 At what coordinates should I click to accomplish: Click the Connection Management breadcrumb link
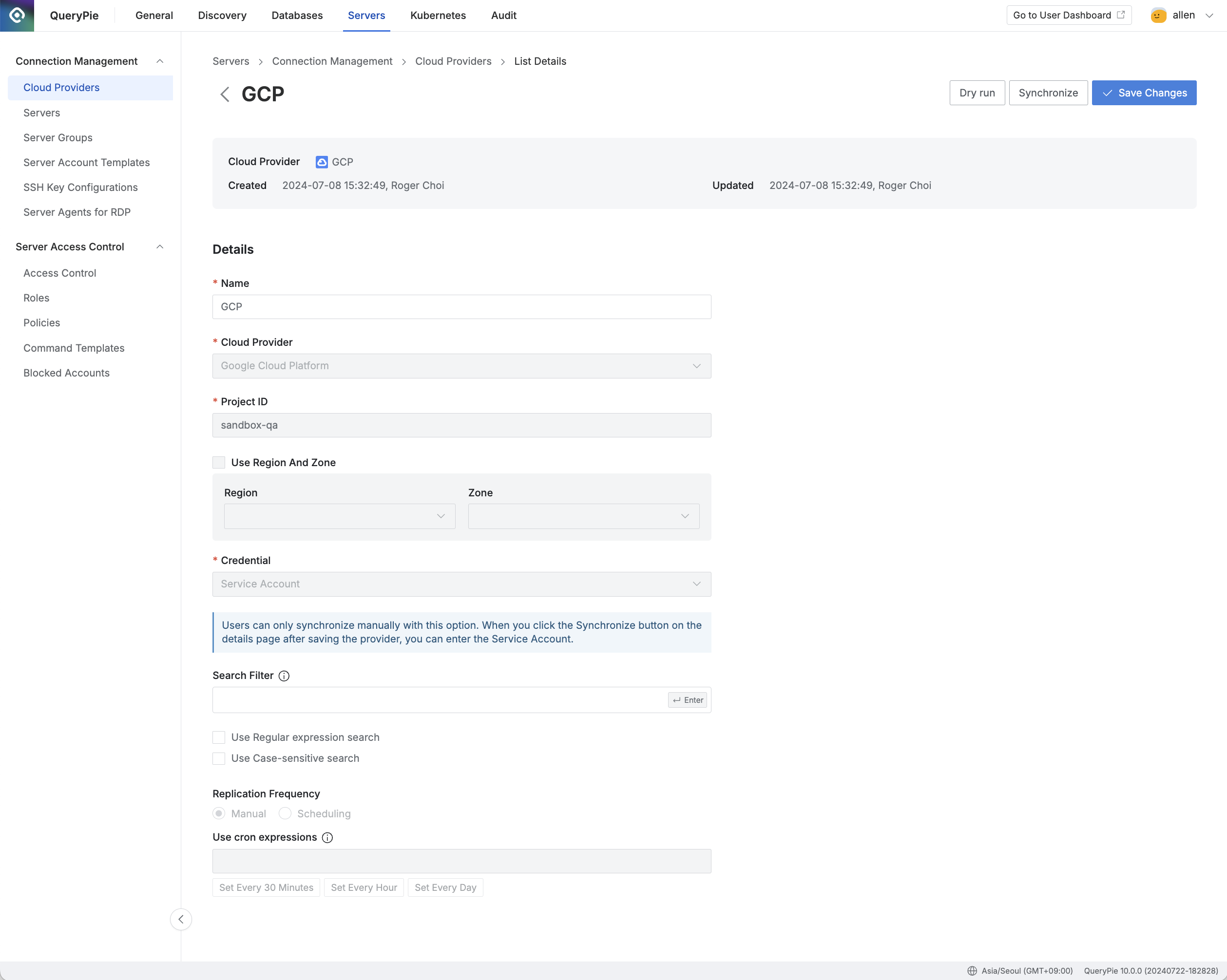[x=332, y=61]
